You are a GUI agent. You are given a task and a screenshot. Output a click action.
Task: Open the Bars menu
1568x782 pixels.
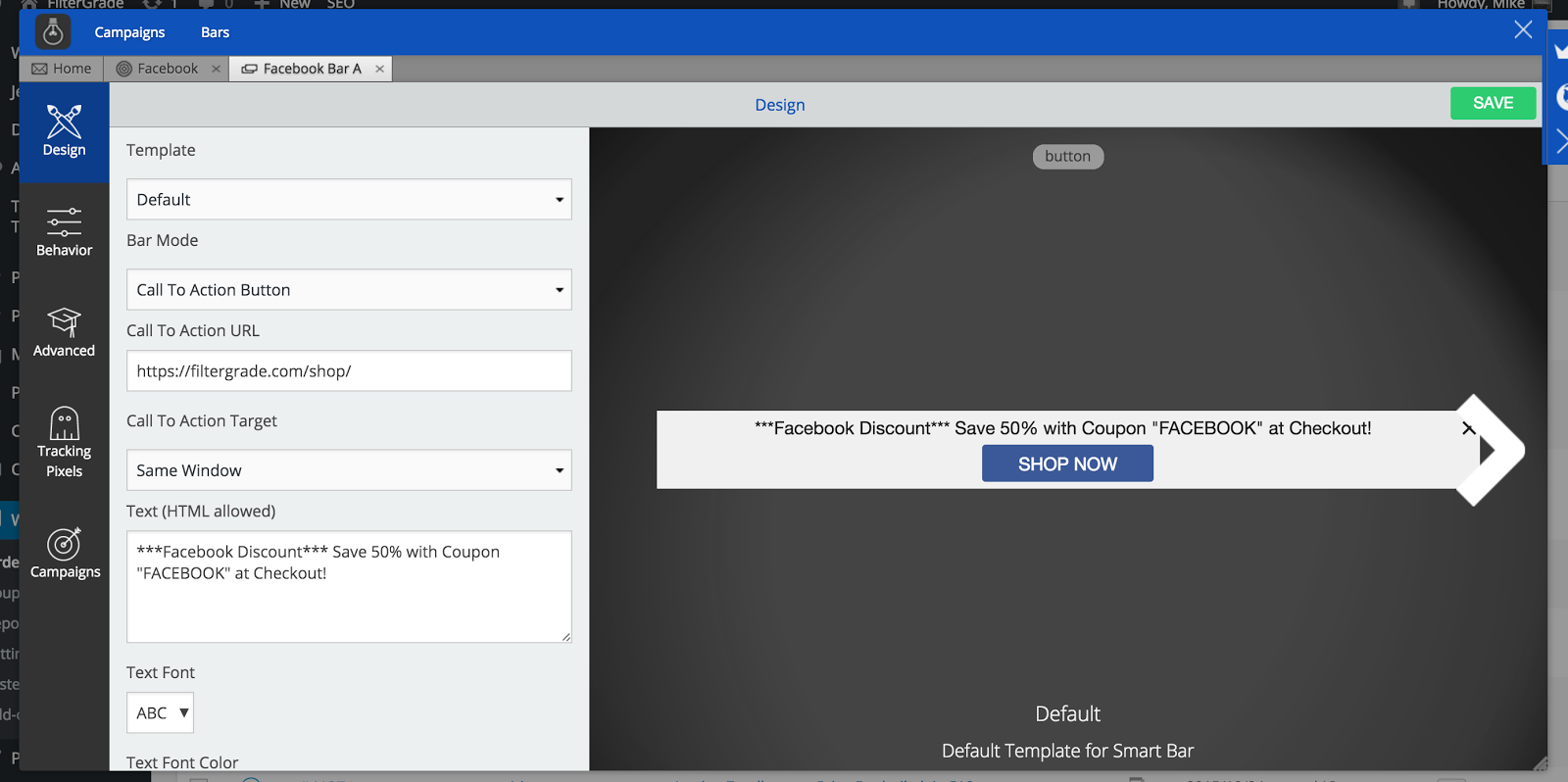[215, 32]
